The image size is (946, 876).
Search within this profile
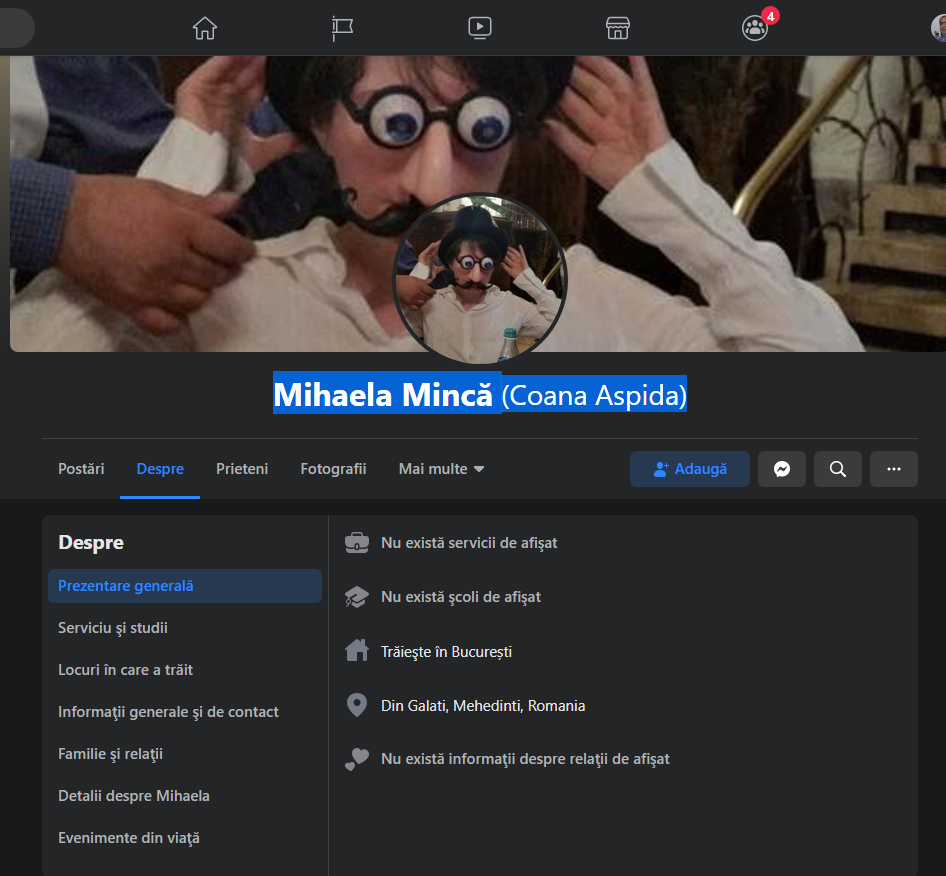837,469
